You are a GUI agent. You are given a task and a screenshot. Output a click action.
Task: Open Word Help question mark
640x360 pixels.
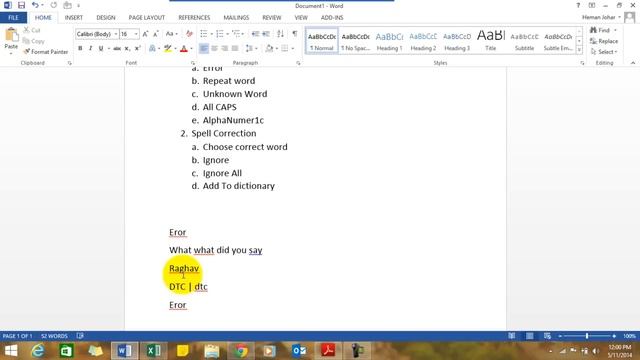578,5
